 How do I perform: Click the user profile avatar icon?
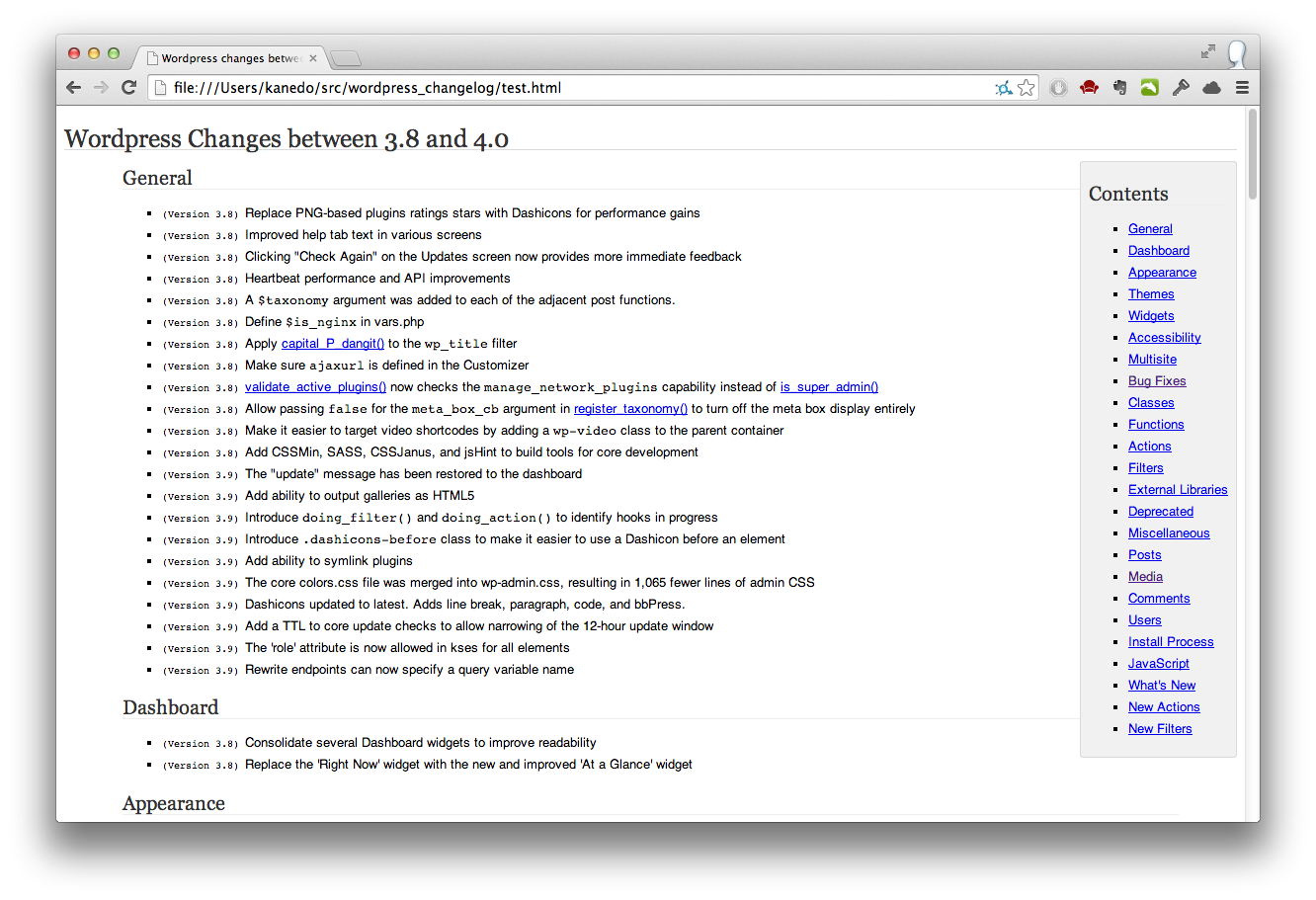tap(1237, 53)
